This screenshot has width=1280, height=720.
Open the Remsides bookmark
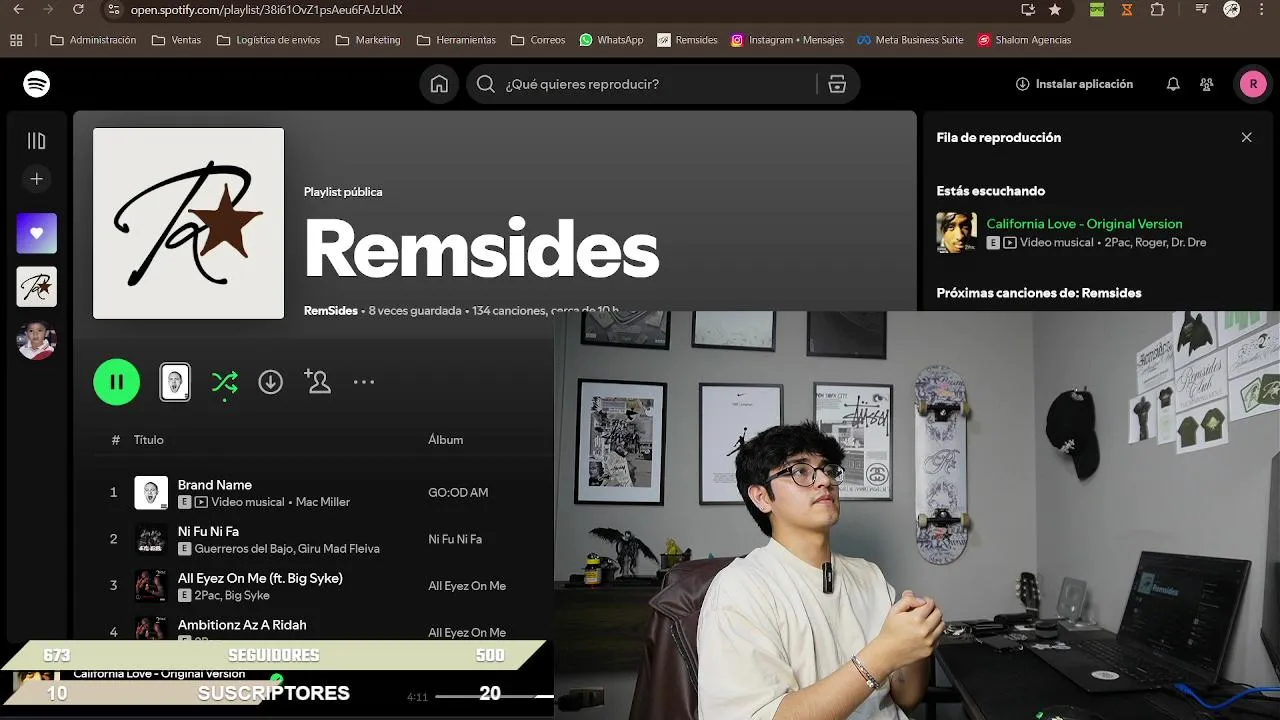click(688, 40)
